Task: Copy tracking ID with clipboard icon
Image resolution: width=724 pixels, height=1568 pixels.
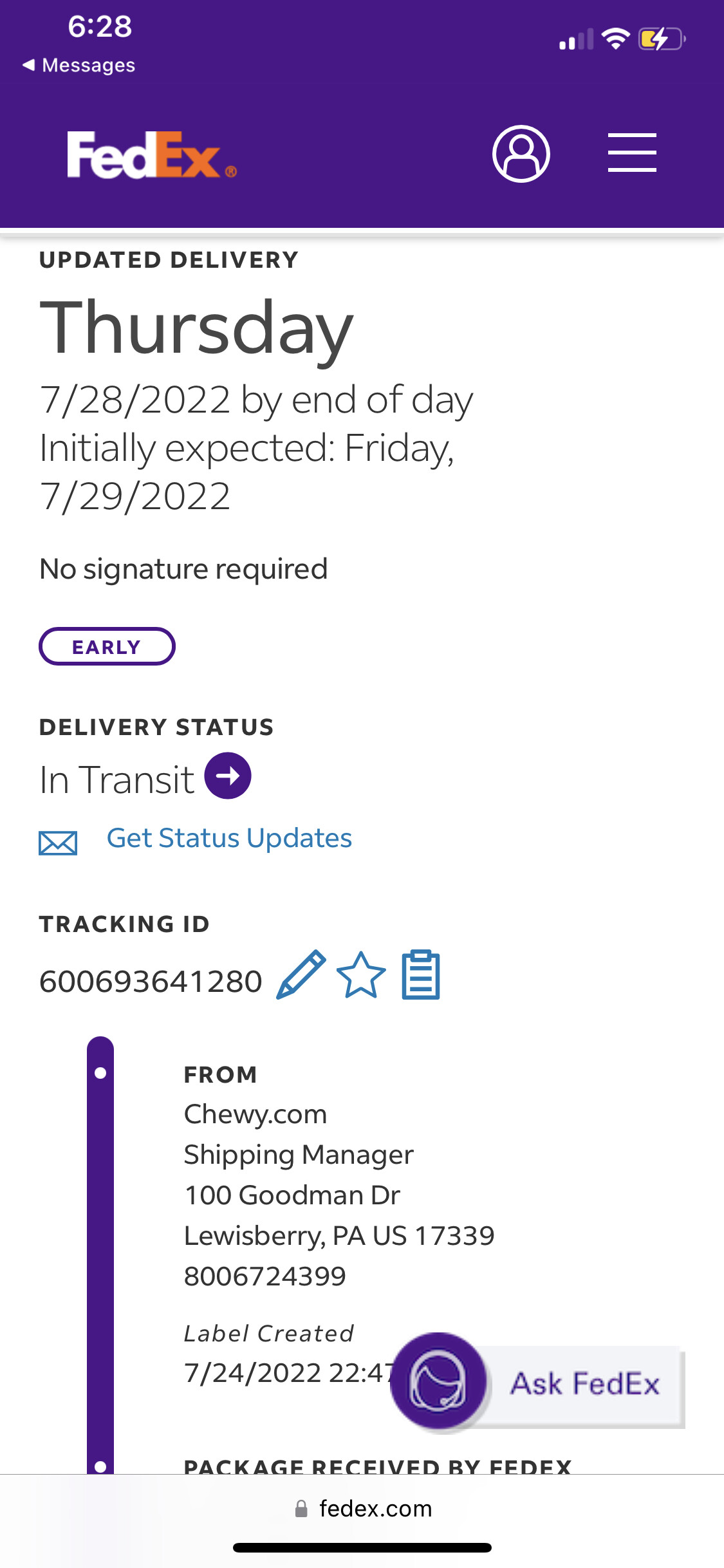Action: pos(421,976)
